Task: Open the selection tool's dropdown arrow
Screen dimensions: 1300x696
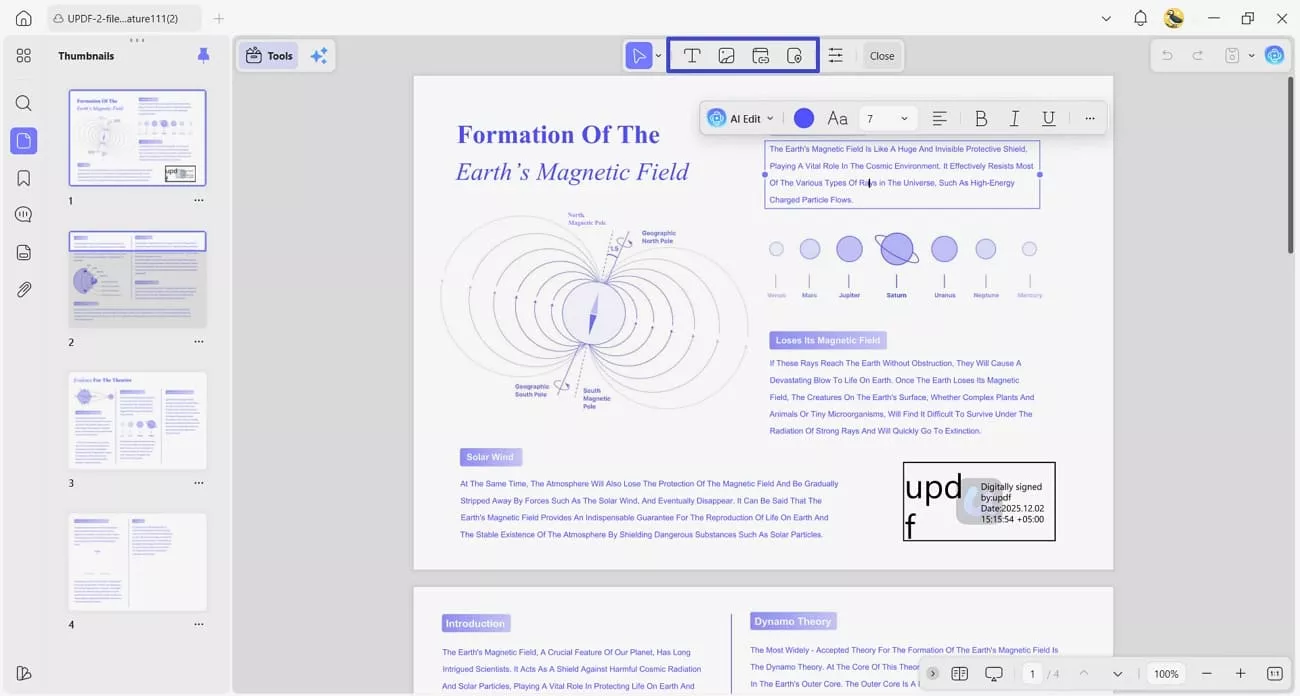Action: [657, 55]
